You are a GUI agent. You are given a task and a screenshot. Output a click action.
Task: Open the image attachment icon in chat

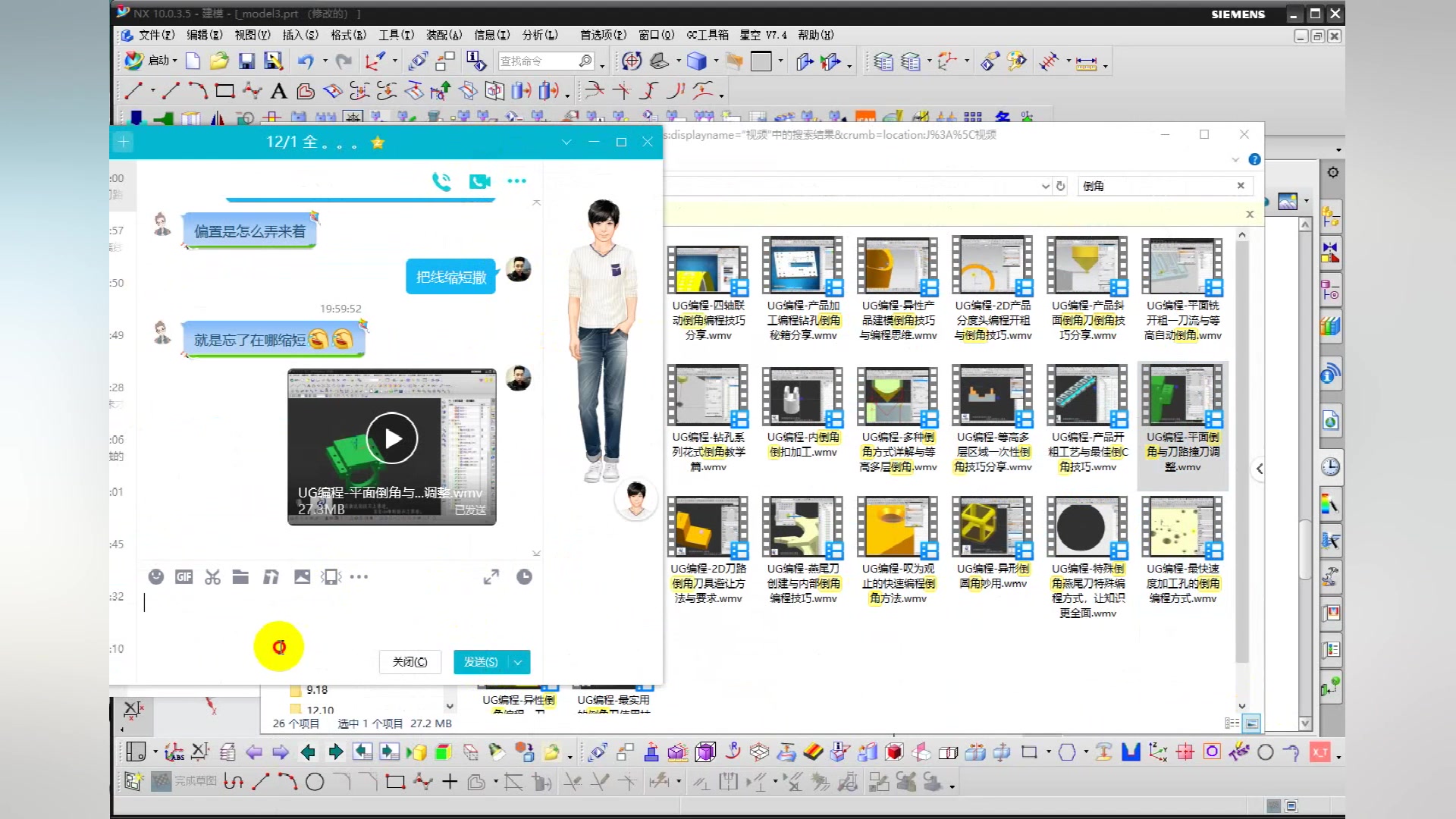coord(302,577)
